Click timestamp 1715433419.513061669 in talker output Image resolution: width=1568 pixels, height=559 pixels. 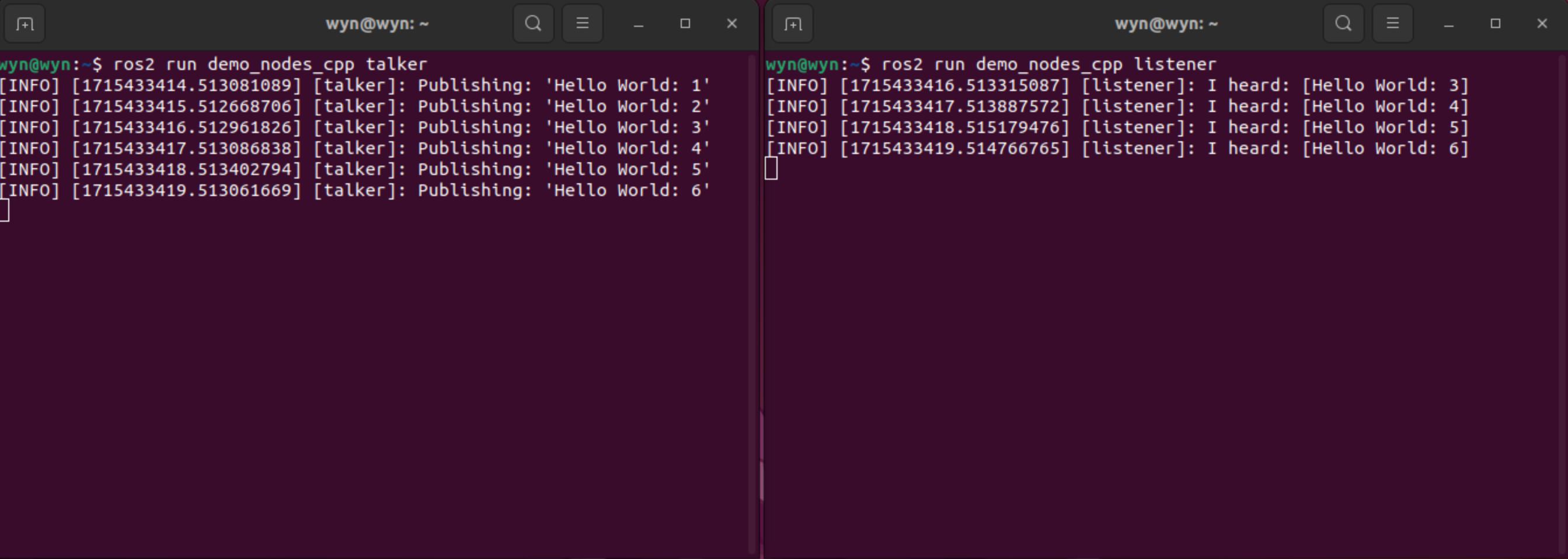pyautogui.click(x=187, y=190)
